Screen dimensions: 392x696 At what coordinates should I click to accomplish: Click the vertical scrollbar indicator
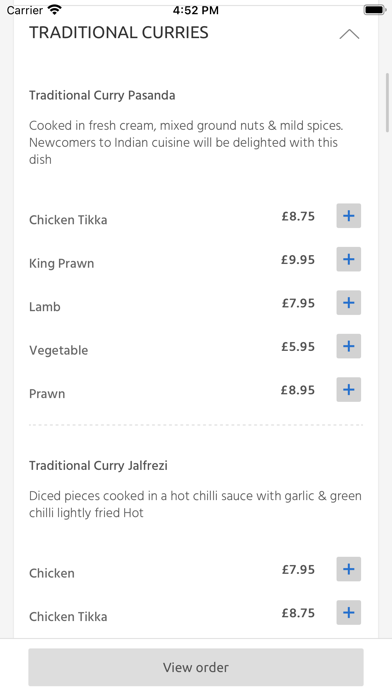(388, 103)
